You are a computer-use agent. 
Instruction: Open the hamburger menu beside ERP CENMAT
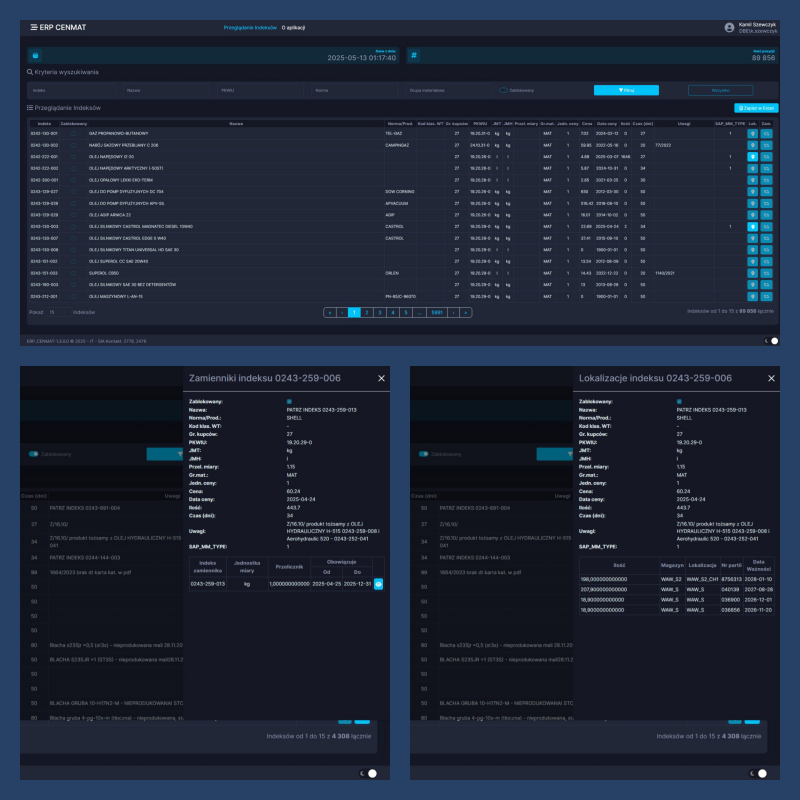(33, 27)
